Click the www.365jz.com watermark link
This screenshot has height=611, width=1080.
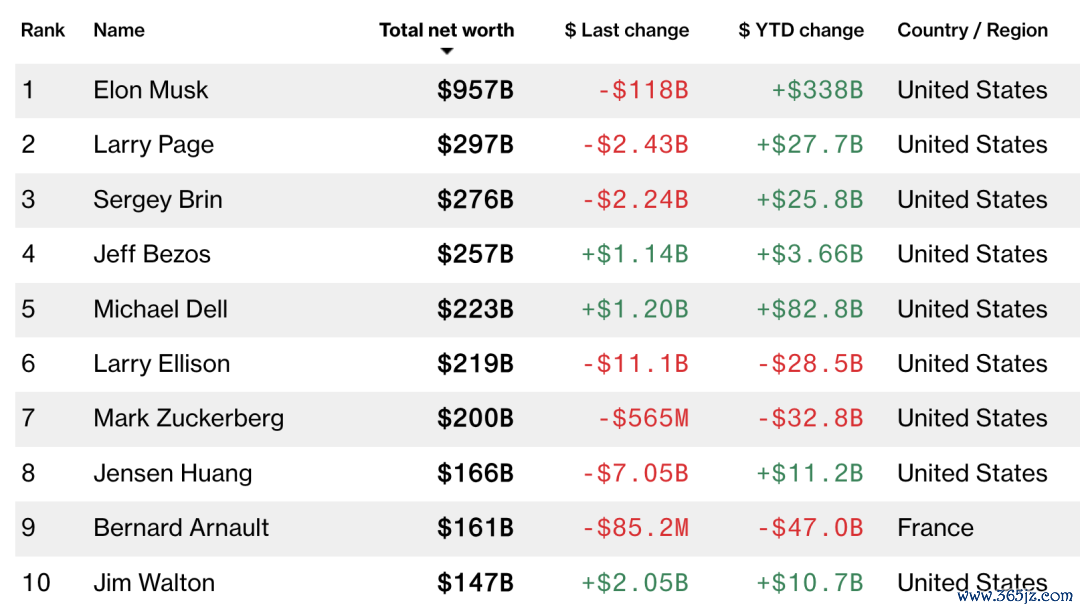[1015, 596]
